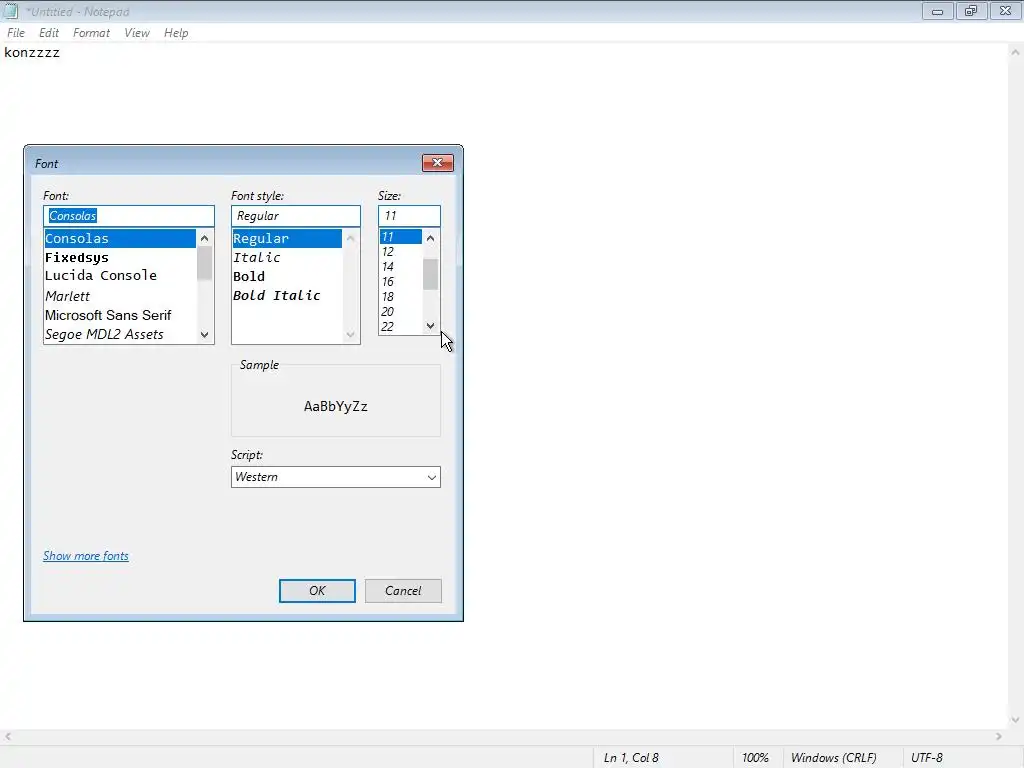Open the Format menu

click(91, 33)
